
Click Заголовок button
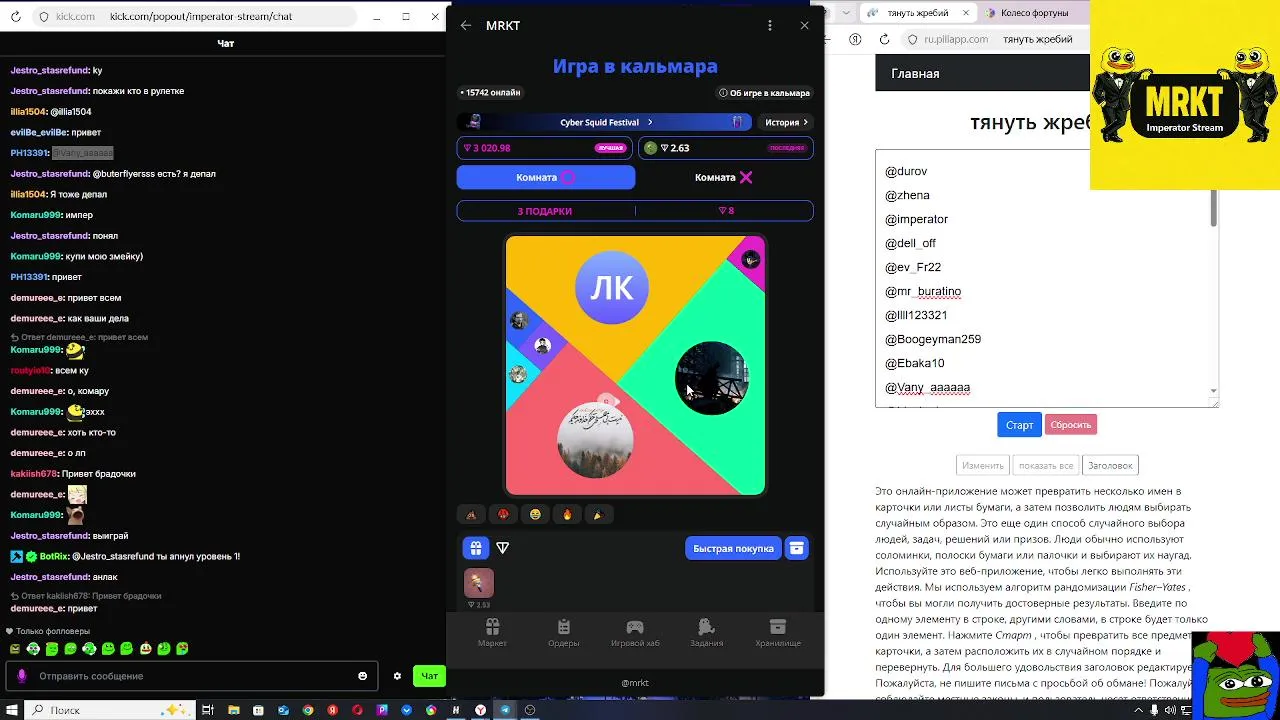[x=1110, y=465]
